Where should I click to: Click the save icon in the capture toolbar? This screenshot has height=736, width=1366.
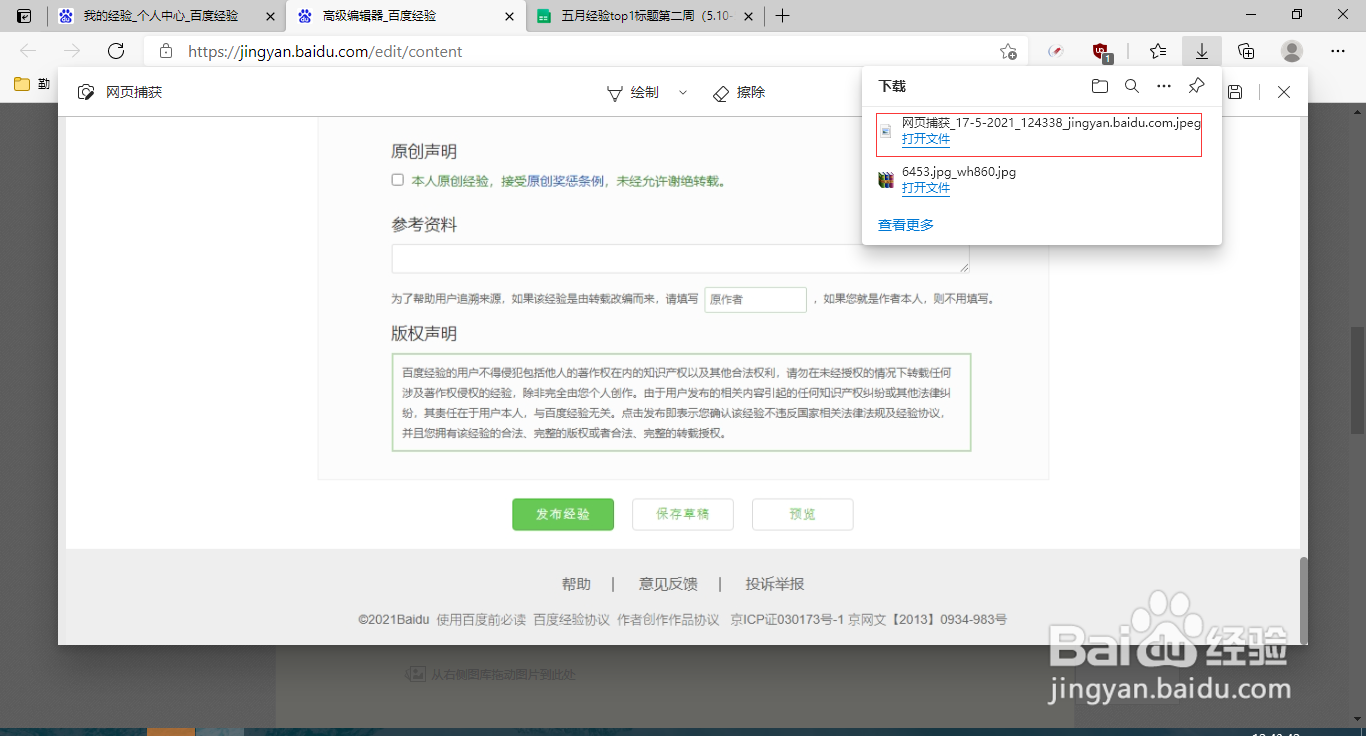(1235, 92)
